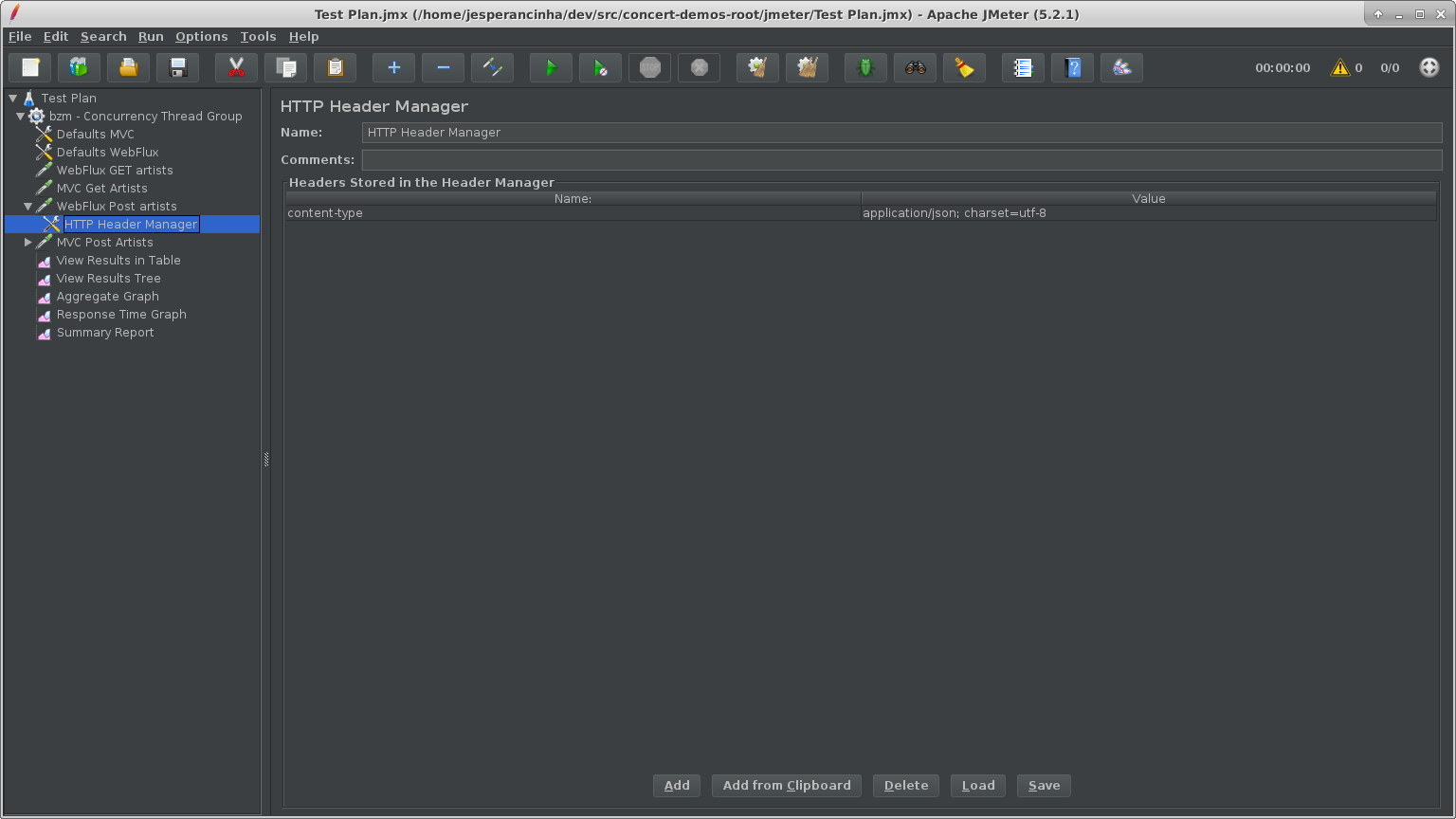Click the split pane divider collapse handle

(266, 460)
